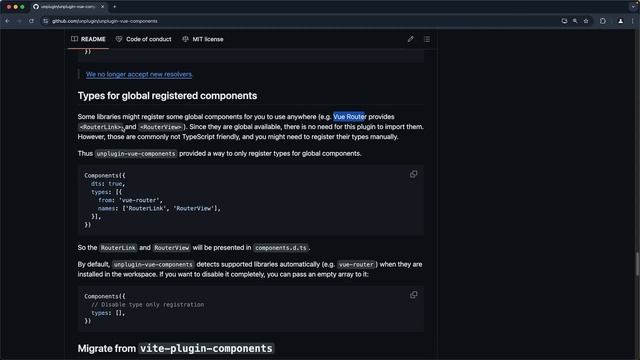Go forward in browser history

(19, 21)
